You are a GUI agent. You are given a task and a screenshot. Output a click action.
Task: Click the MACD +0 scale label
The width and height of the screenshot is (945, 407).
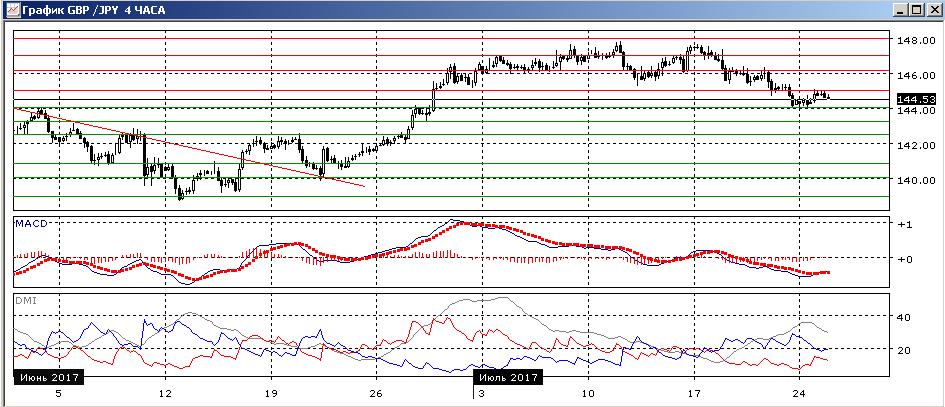906,259
